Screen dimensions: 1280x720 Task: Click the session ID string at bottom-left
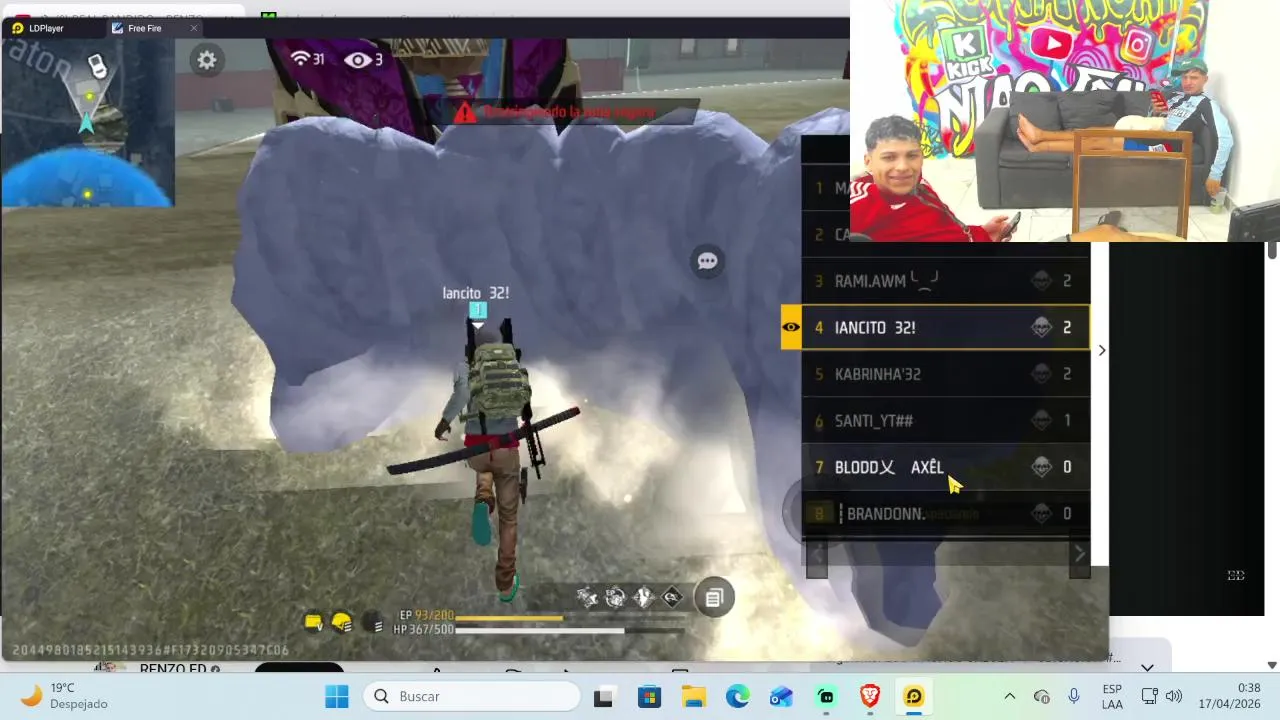pos(151,650)
